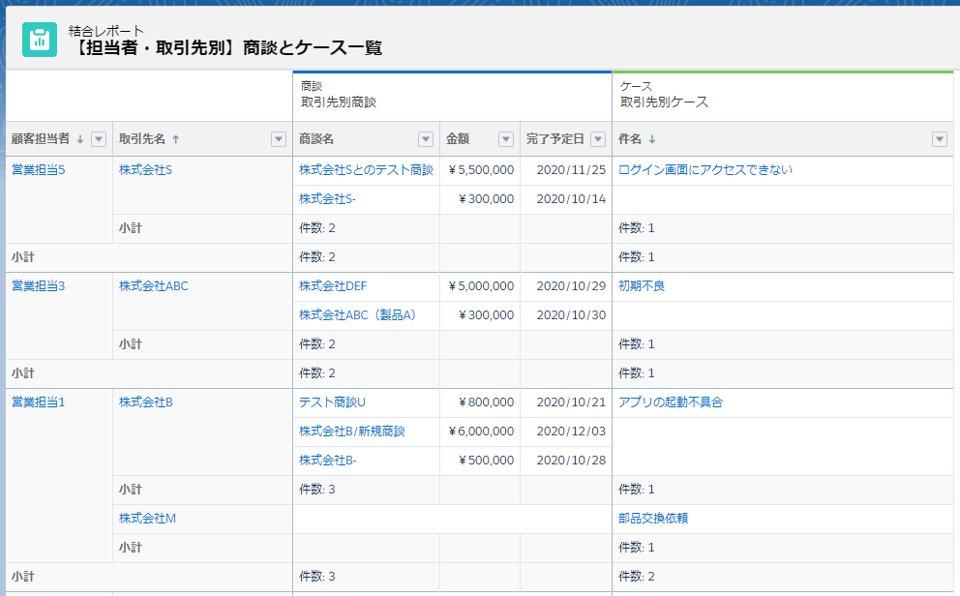
Task: Select the 2020/10/28 close date cell
Action: [566, 461]
